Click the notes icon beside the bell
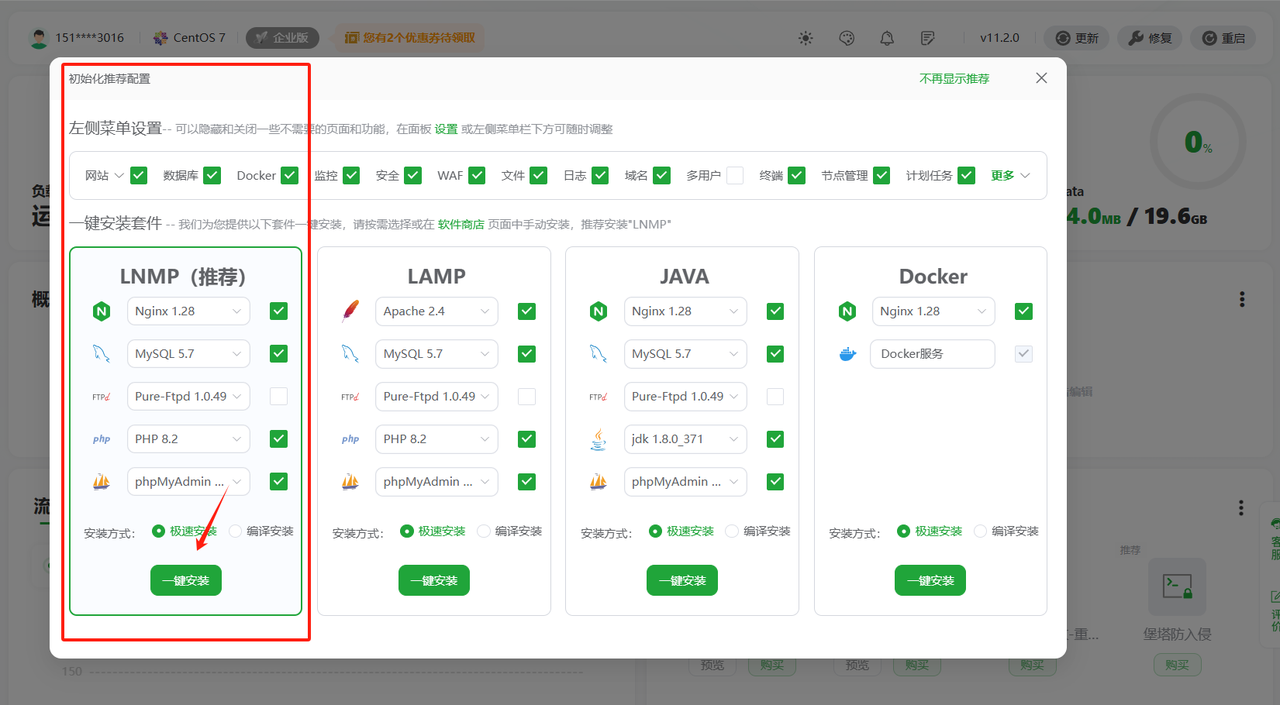1280x705 pixels. [928, 38]
